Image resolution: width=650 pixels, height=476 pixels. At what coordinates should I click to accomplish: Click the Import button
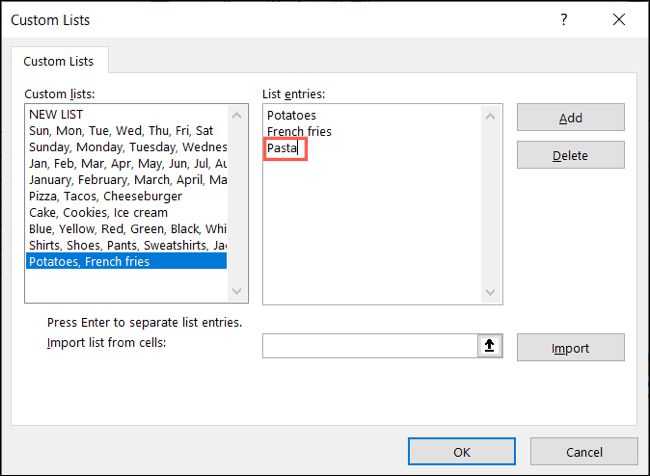(x=570, y=348)
